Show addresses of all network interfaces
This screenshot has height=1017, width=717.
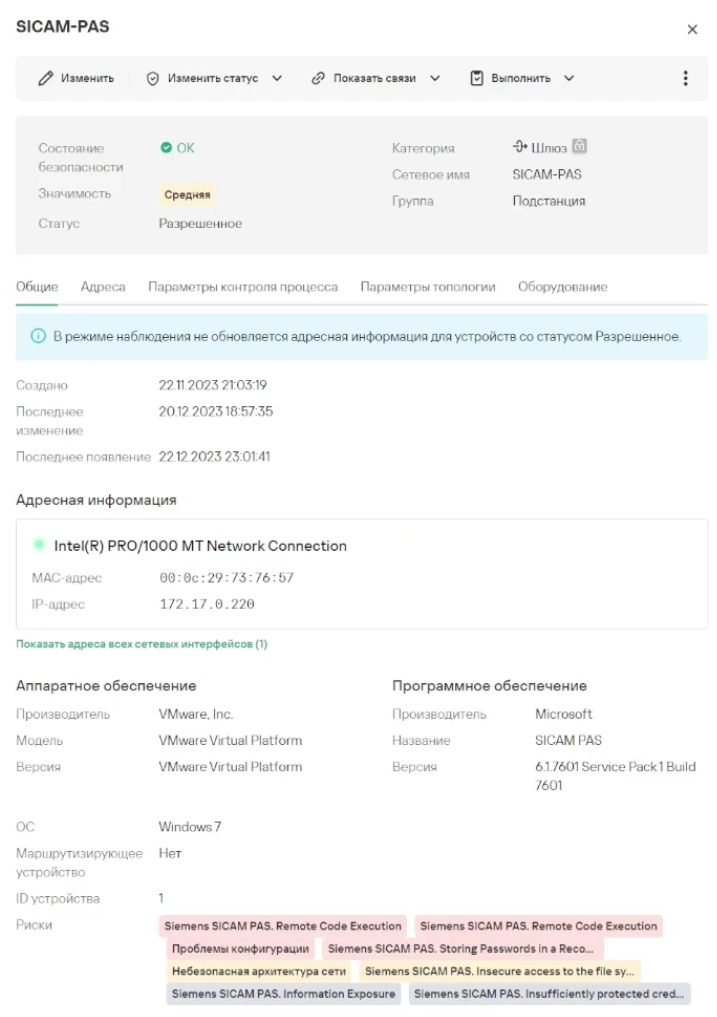[x=142, y=644]
